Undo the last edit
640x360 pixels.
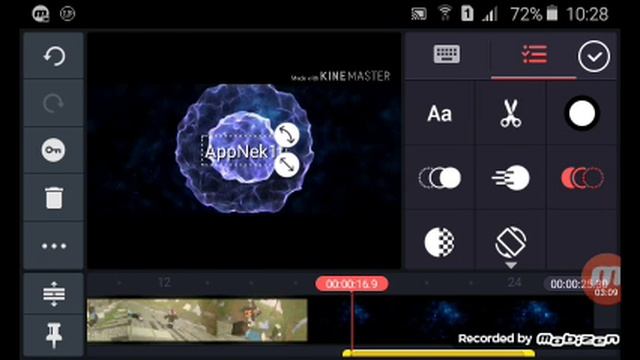pos(54,56)
